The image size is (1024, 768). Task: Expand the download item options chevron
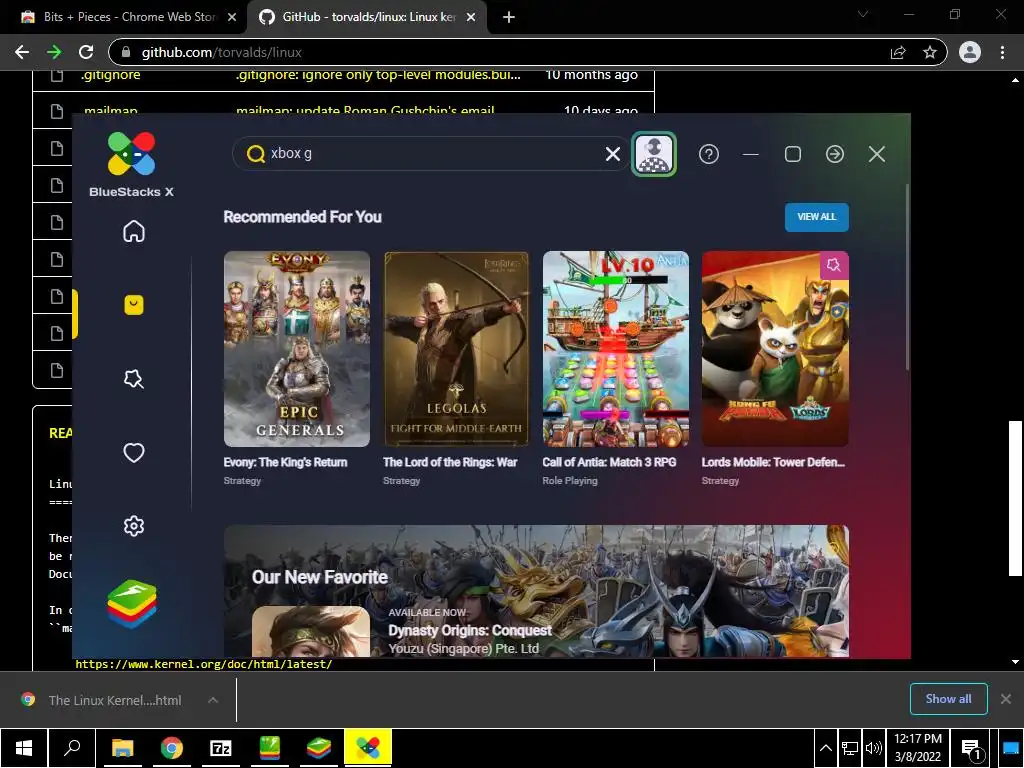click(x=213, y=700)
